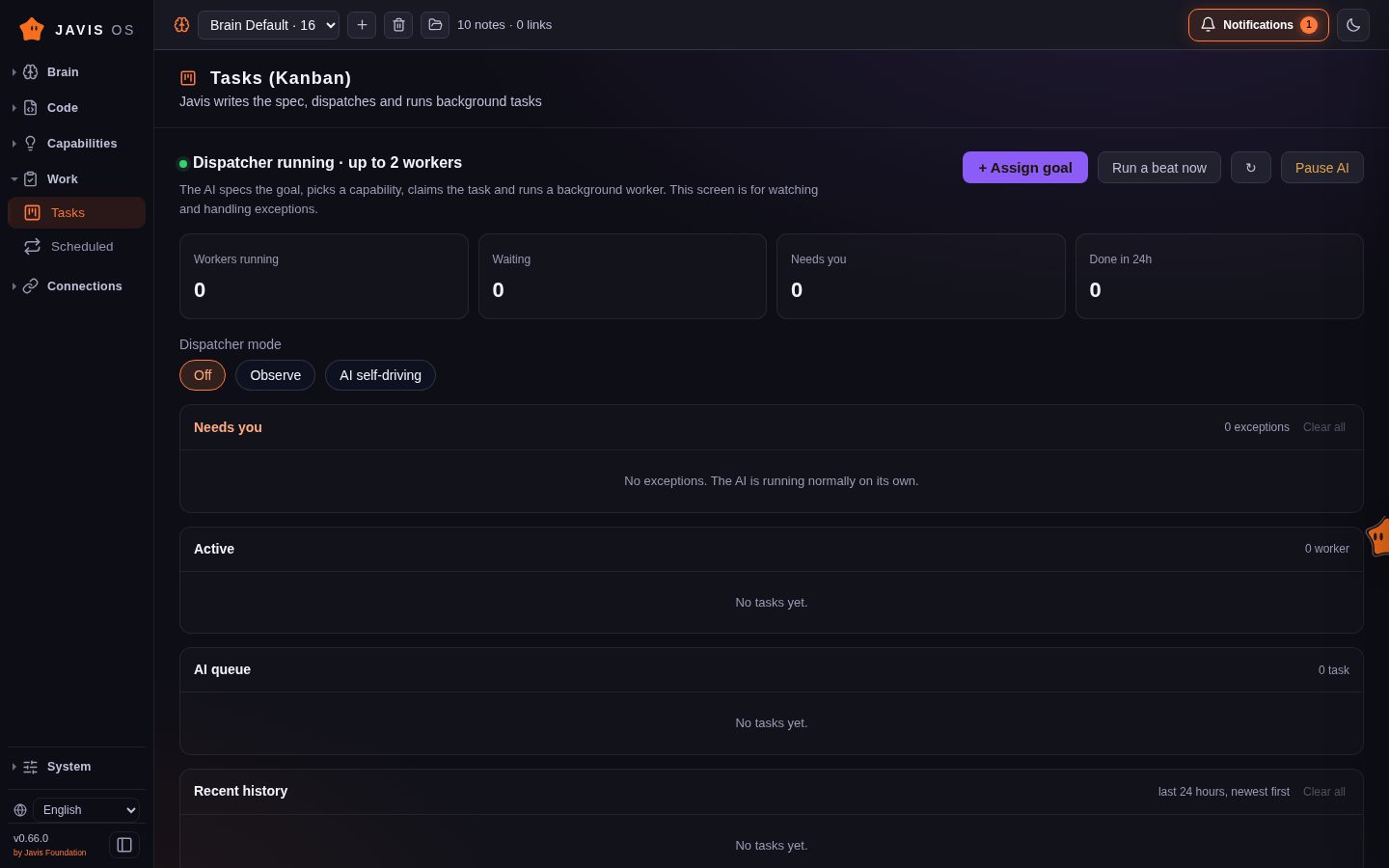Open the English language dropdown
This screenshot has width=1389, height=868.
[x=87, y=810]
